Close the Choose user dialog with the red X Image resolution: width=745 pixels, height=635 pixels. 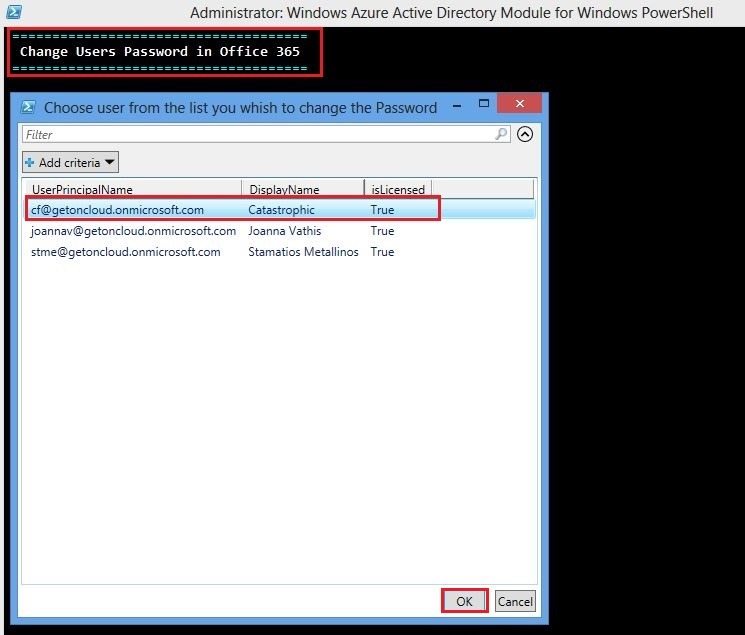point(519,104)
